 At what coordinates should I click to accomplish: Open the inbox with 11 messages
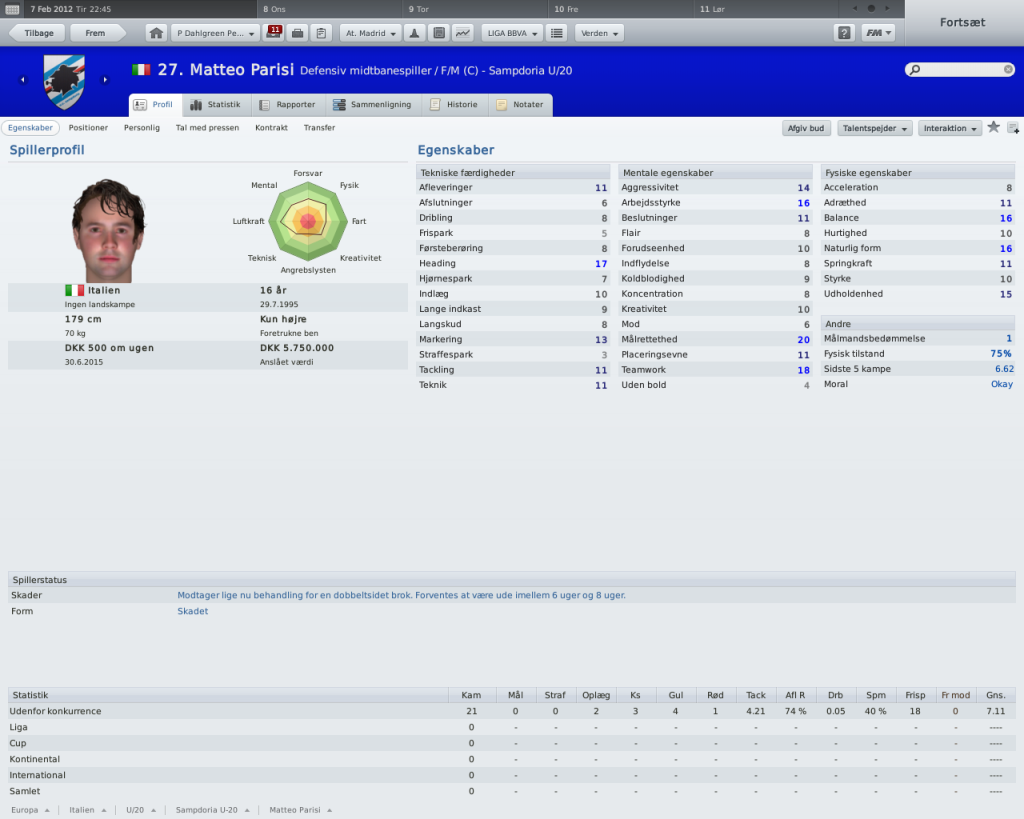click(274, 33)
